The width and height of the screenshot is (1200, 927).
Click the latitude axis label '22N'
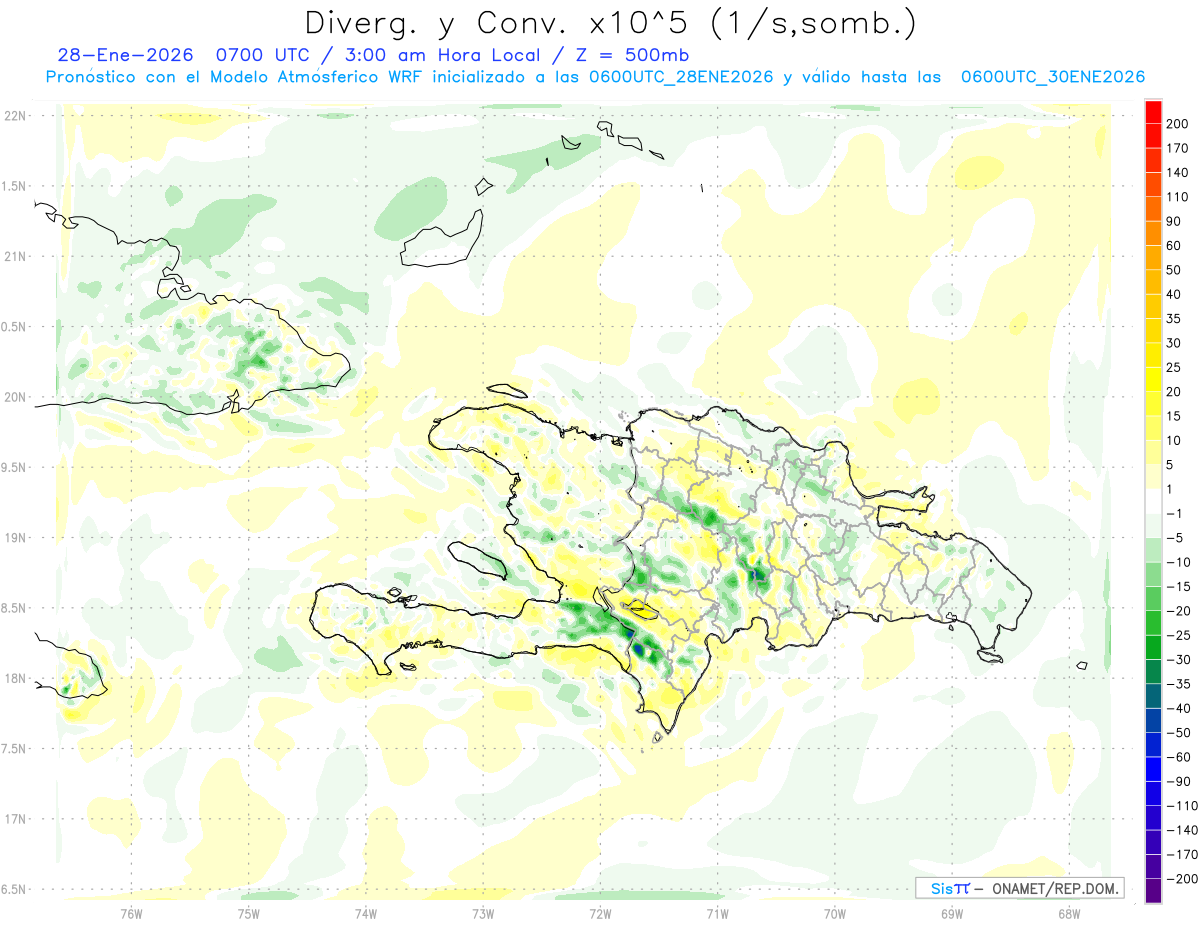14,116
